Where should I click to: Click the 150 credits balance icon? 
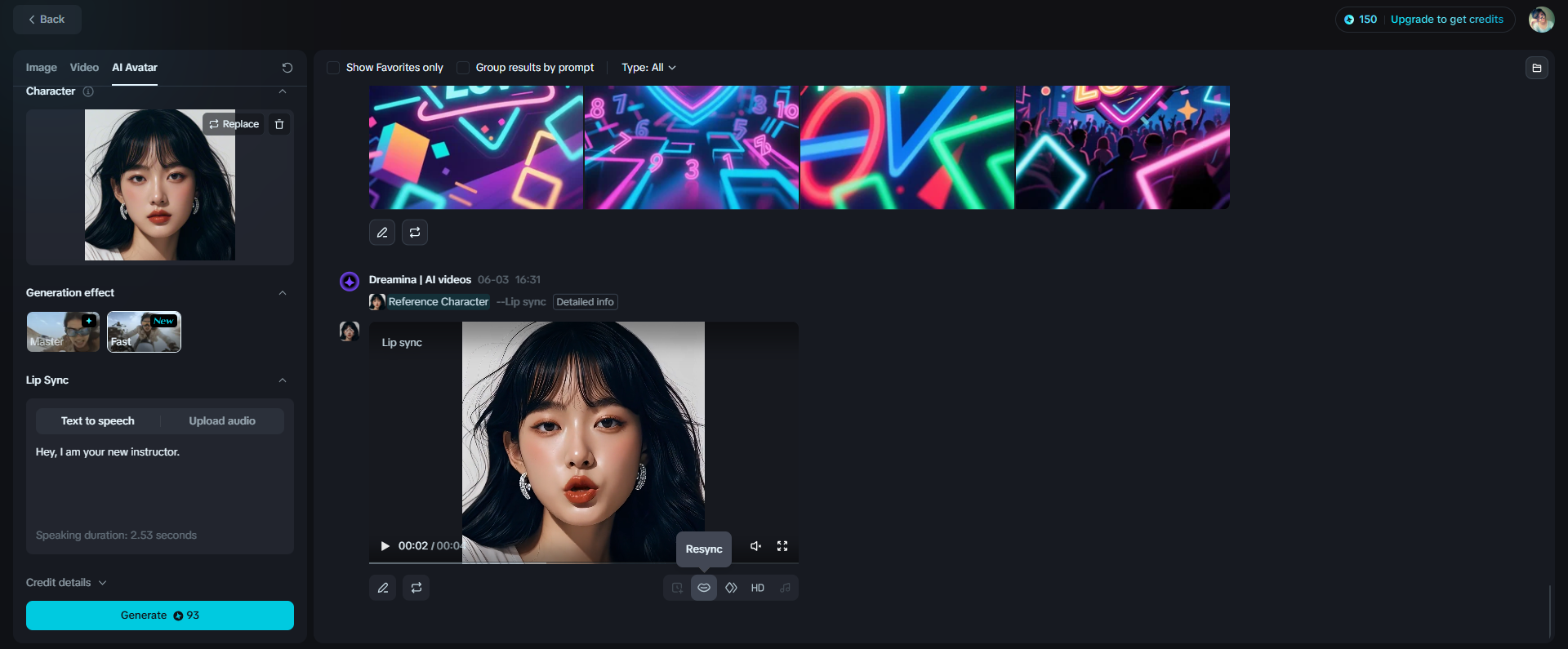coord(1349,20)
